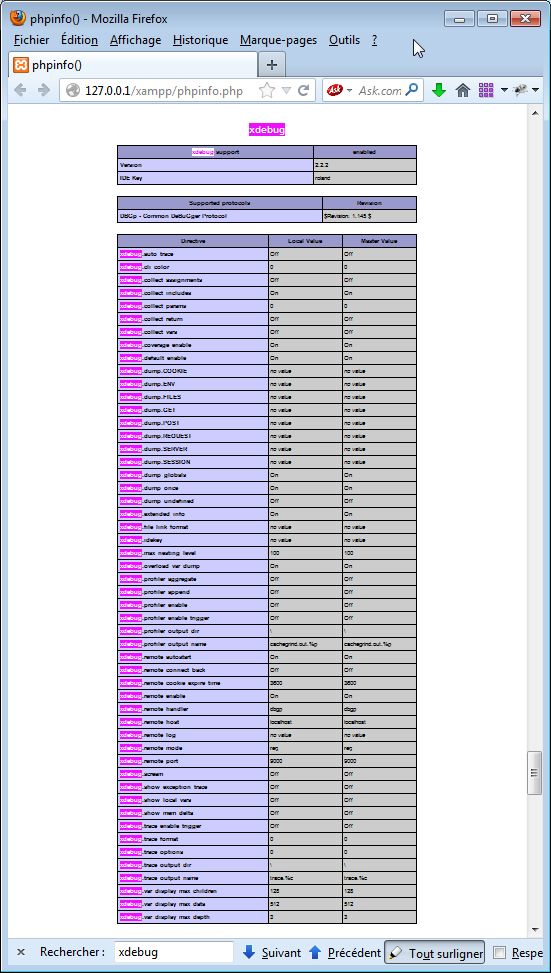Click the Local Value column header
The image size is (551, 973).
(305, 241)
